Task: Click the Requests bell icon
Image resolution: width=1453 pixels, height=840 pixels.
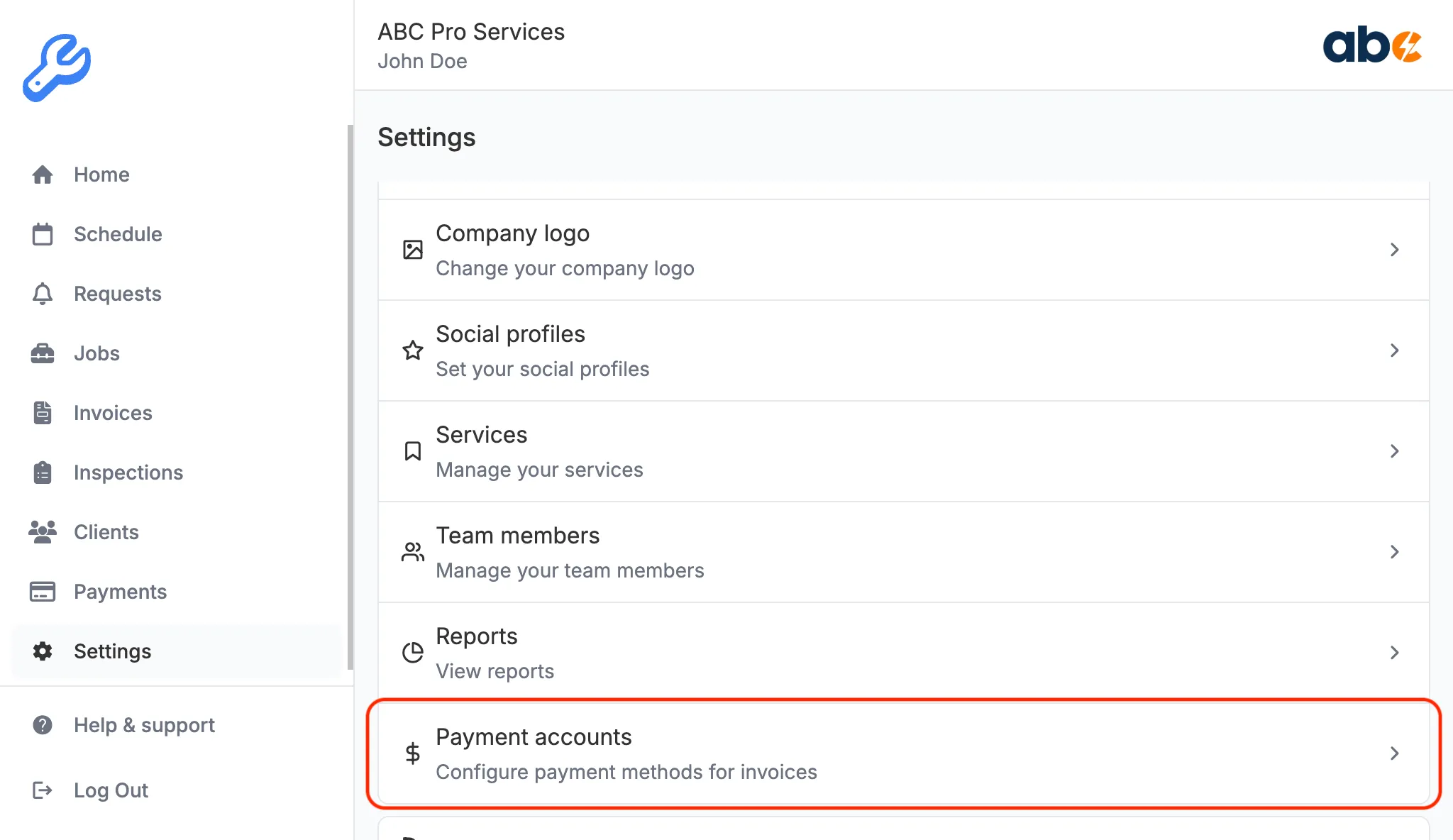Action: (43, 294)
